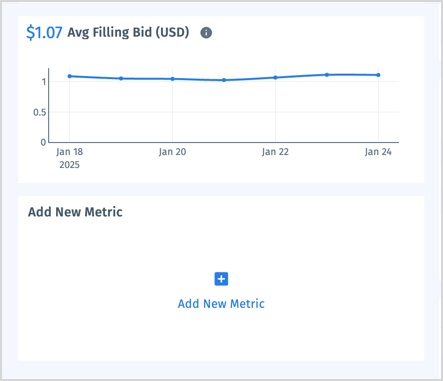
Task: Click the Add New Metric card heading
Action: (75, 212)
